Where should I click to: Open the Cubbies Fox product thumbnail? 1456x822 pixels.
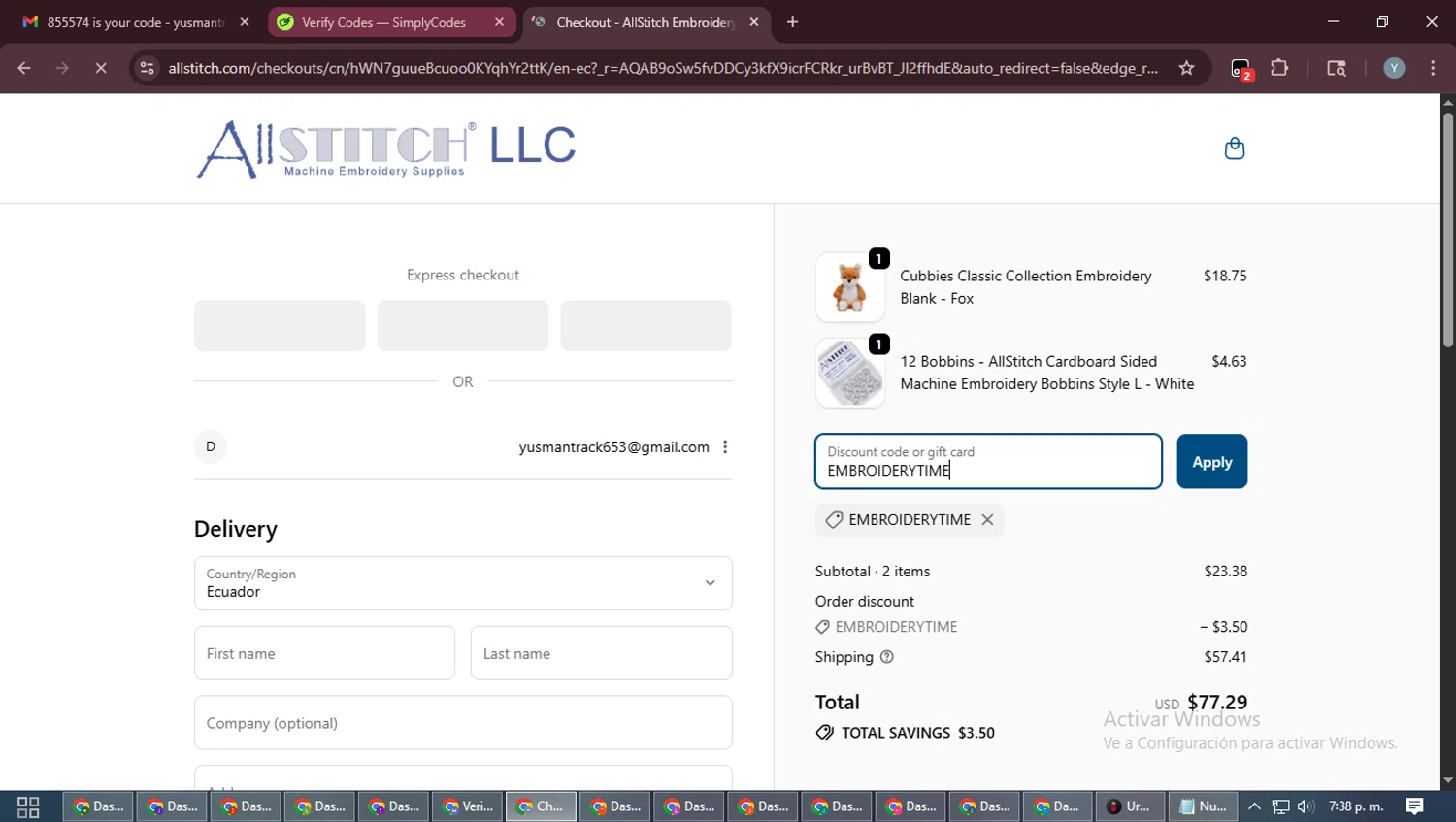[850, 287]
